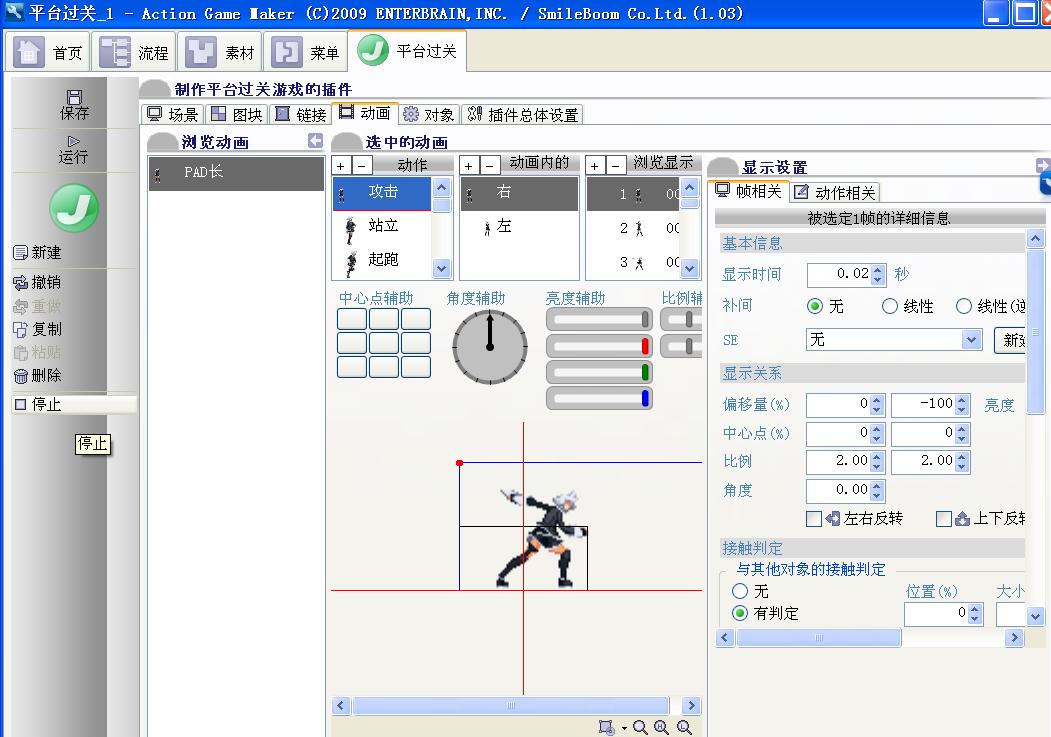Click 新建 (New) in the sidebar

click(38, 253)
